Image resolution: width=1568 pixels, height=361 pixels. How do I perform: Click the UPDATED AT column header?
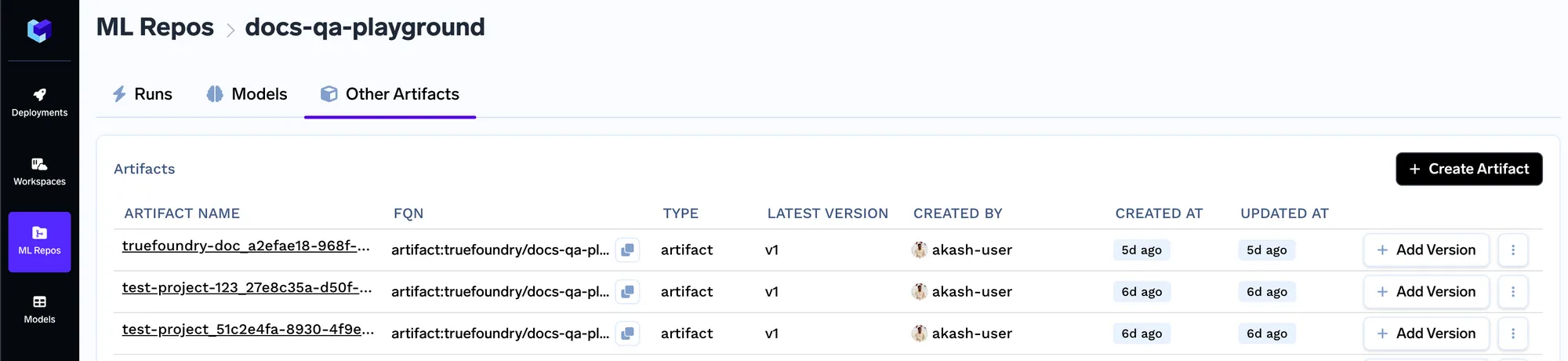click(x=1284, y=213)
